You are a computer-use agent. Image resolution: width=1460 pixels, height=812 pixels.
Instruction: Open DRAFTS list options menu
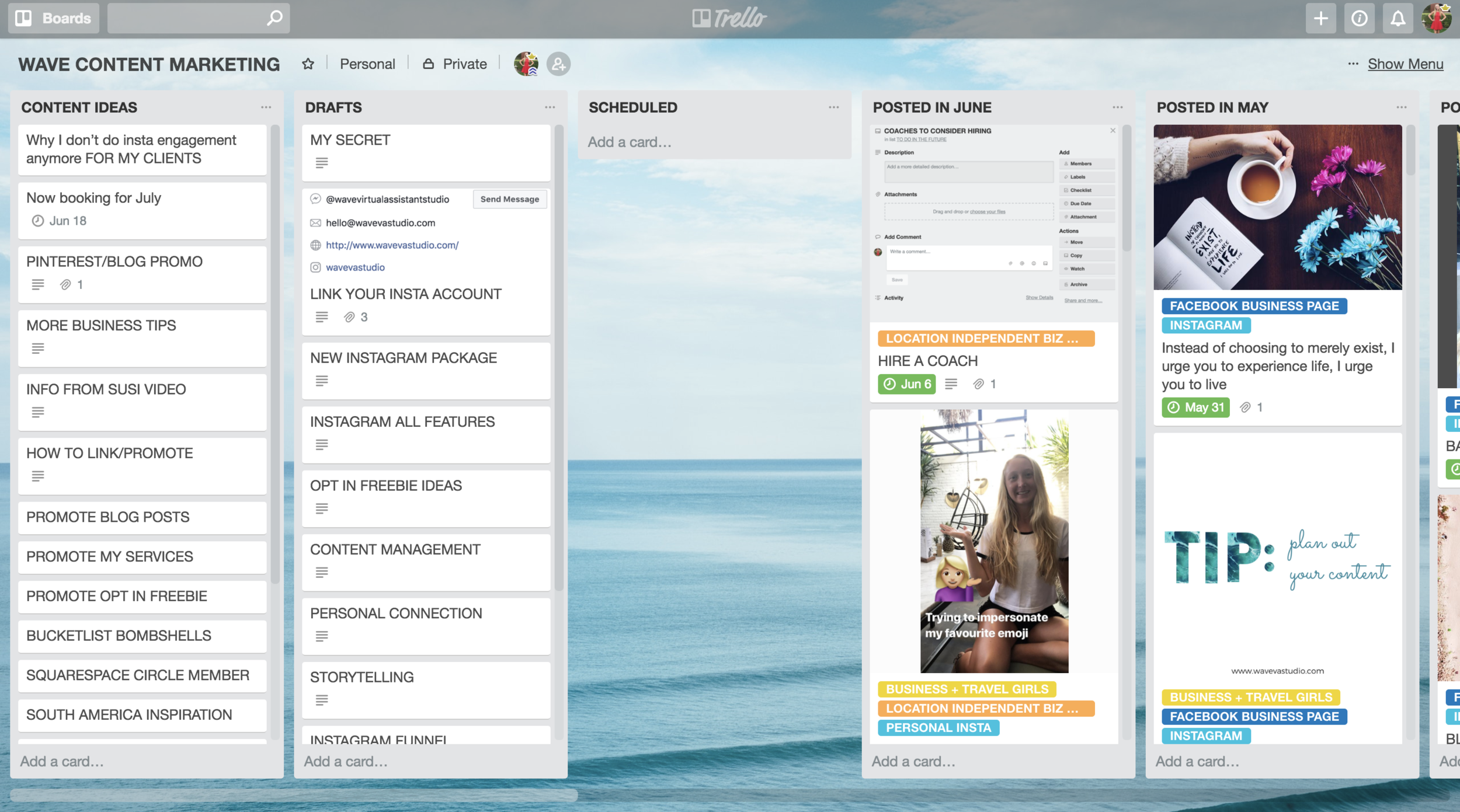coord(550,107)
